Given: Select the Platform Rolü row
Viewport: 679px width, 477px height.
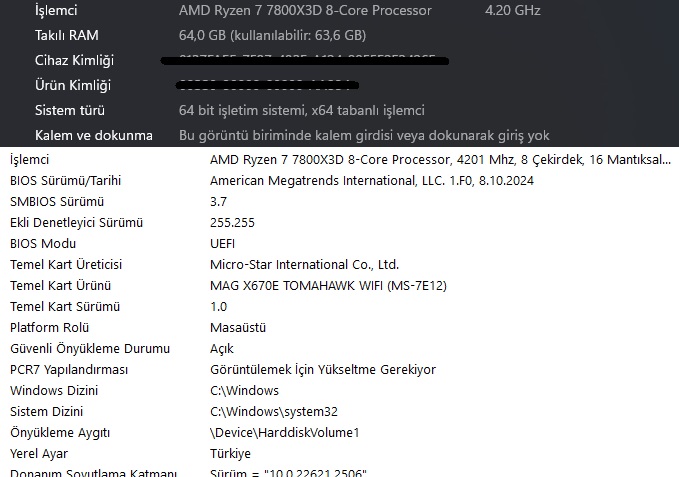Looking at the screenshot, I should (50, 328).
